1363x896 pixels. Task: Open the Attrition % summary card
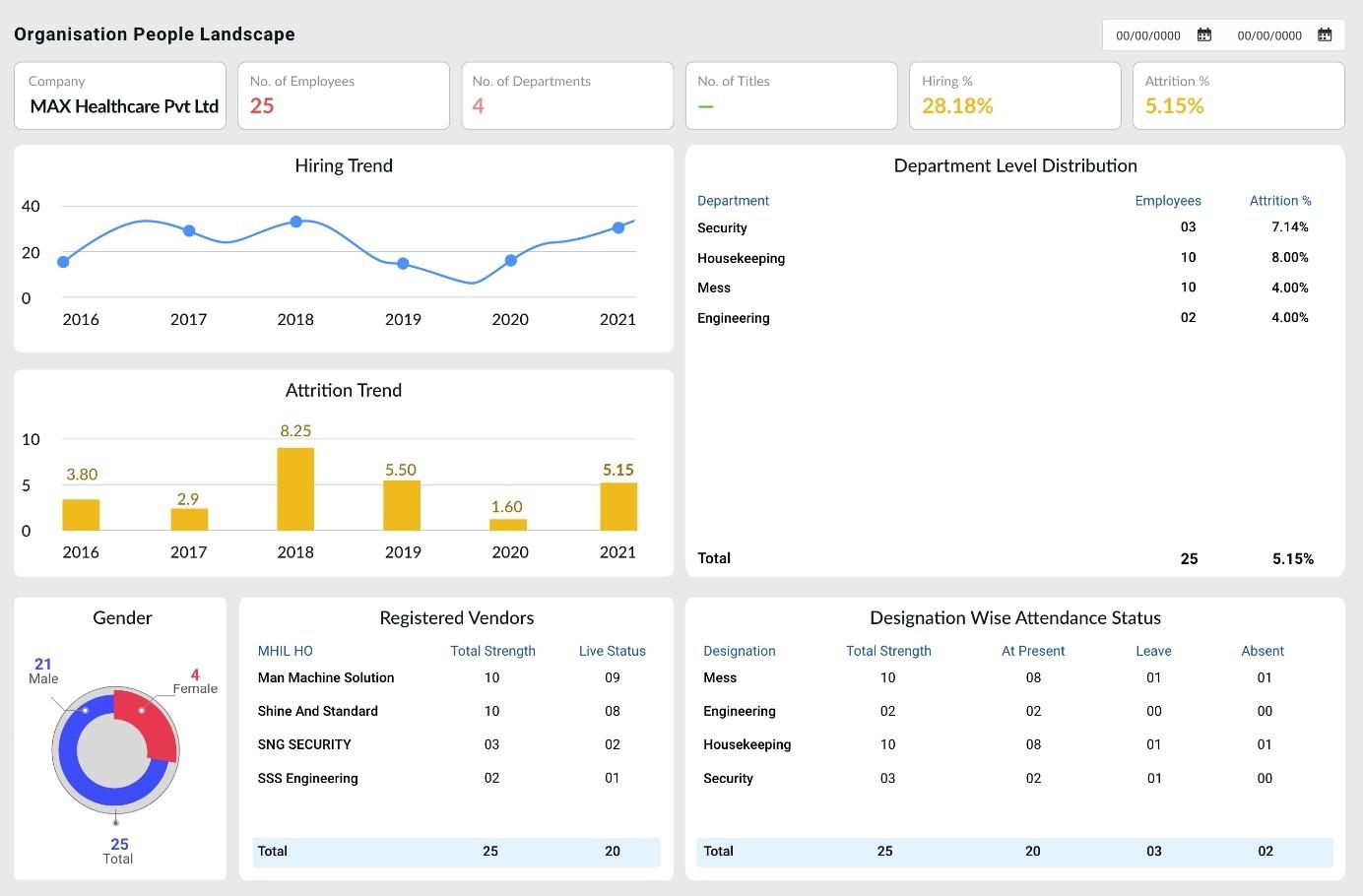[1238, 96]
